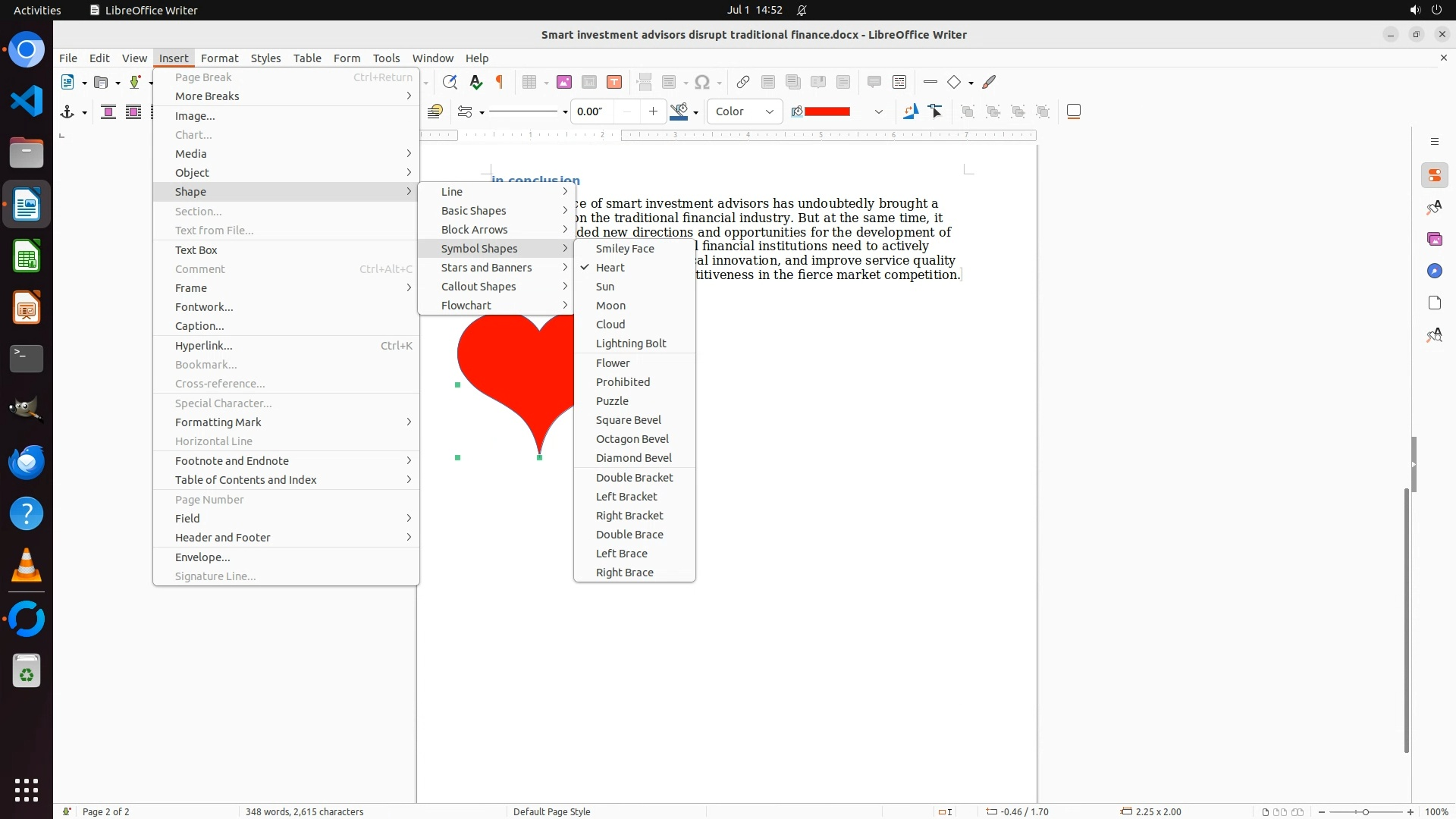Choose Lightning Bolt from Symbol Shapes

(x=631, y=344)
